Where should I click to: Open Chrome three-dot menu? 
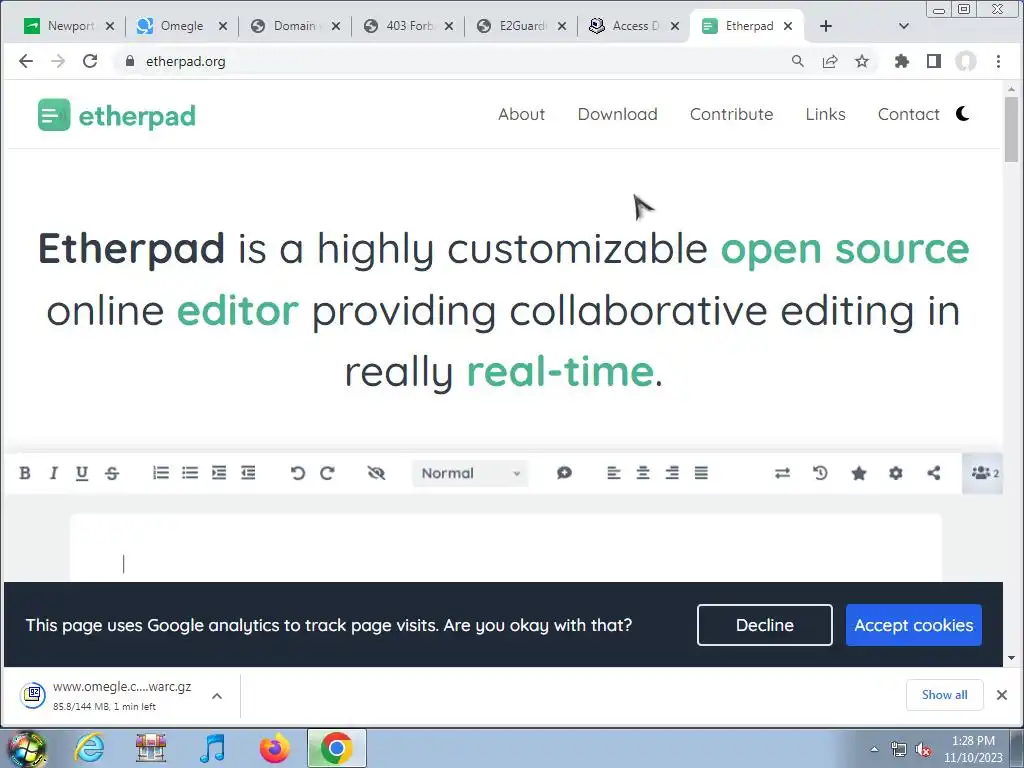998,61
